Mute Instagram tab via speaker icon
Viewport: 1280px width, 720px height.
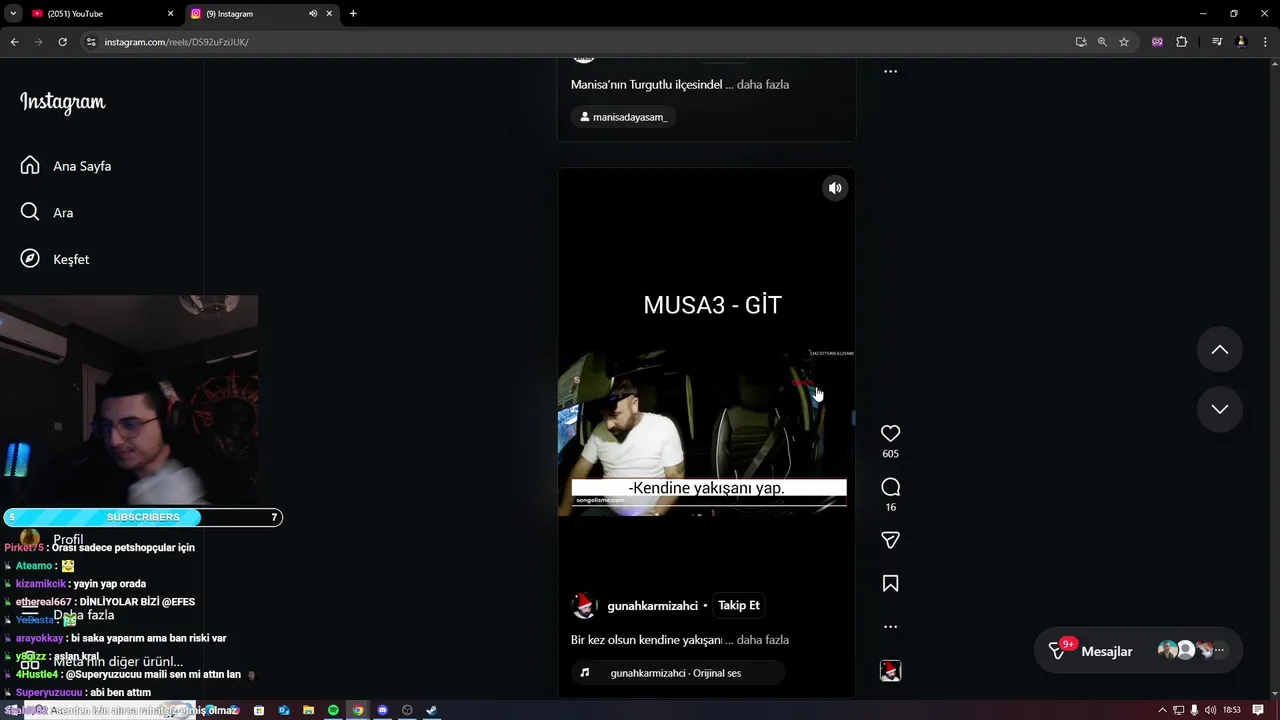click(313, 14)
